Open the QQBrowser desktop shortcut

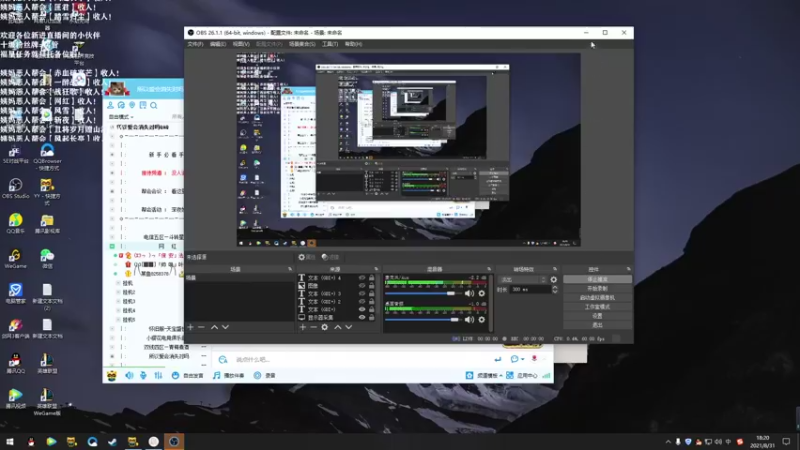[x=47, y=157]
